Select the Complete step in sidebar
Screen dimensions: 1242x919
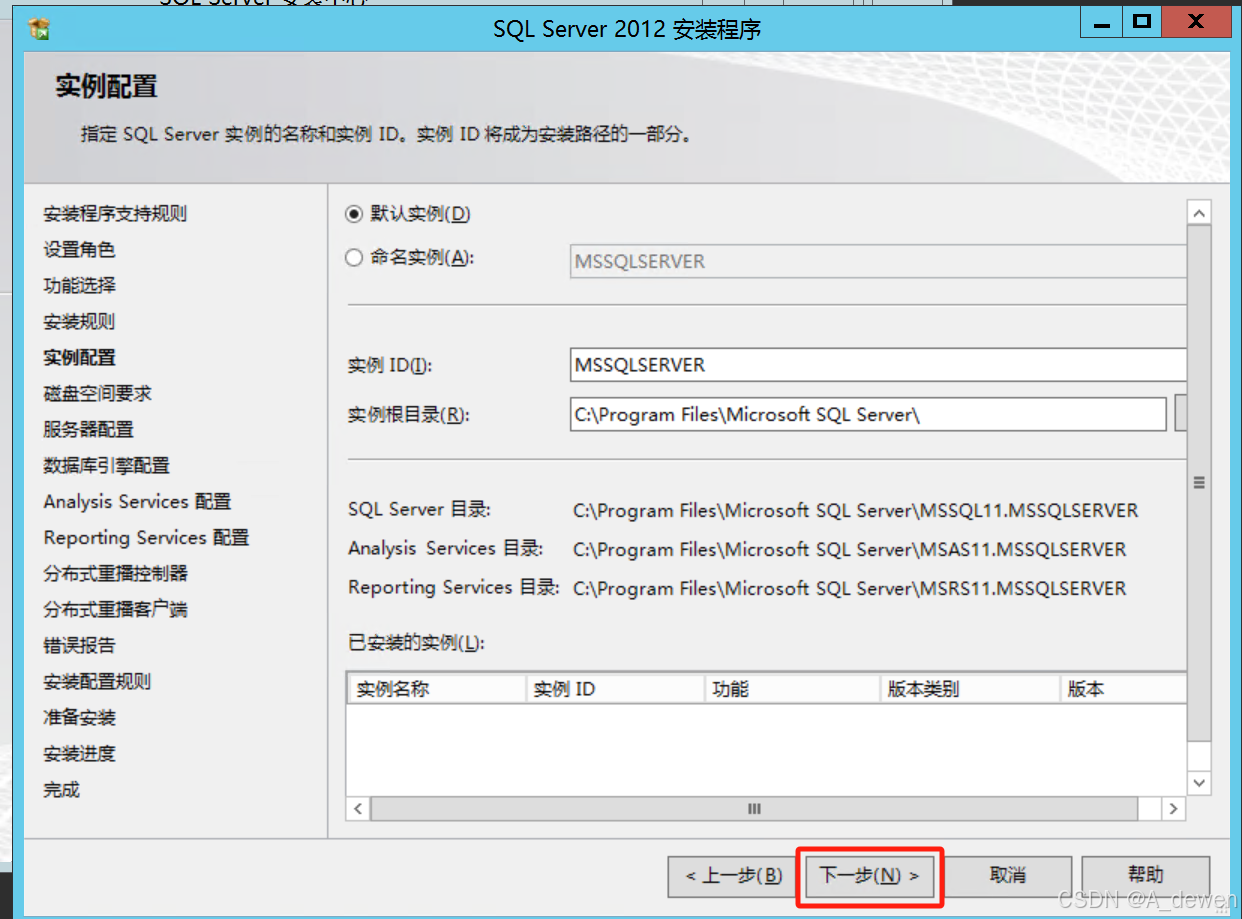tap(61, 790)
